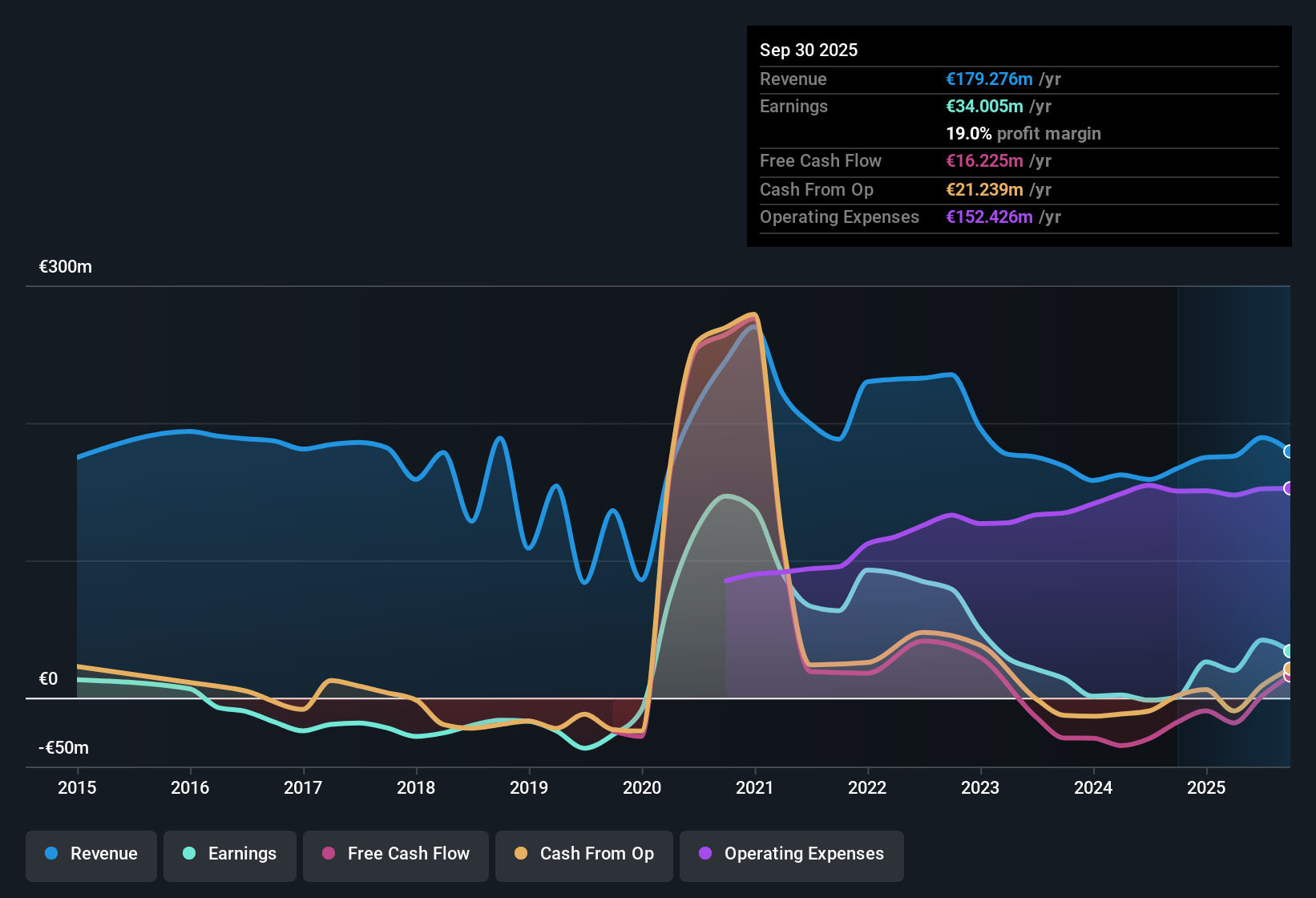Image resolution: width=1316 pixels, height=898 pixels.
Task: Click the 2018 x-axis year label
Action: pos(416,787)
